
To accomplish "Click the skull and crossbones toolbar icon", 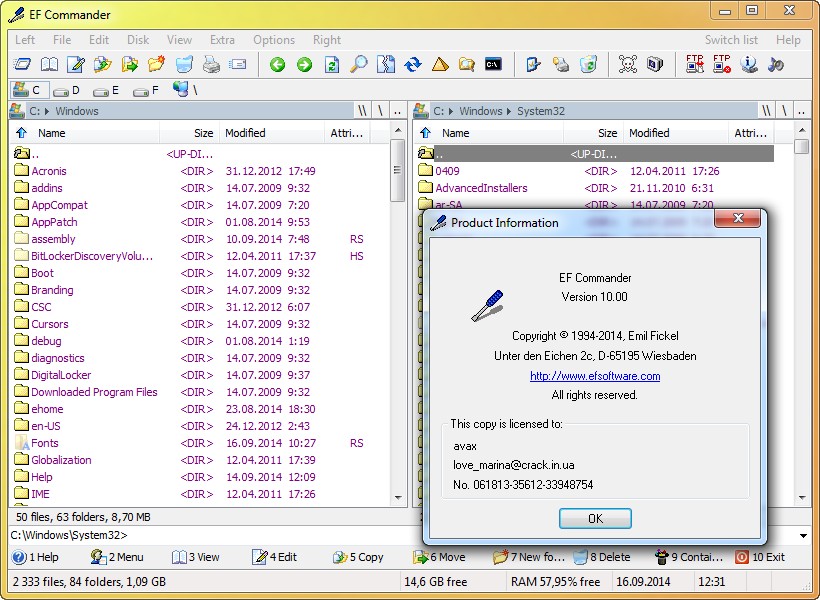I will coord(628,64).
